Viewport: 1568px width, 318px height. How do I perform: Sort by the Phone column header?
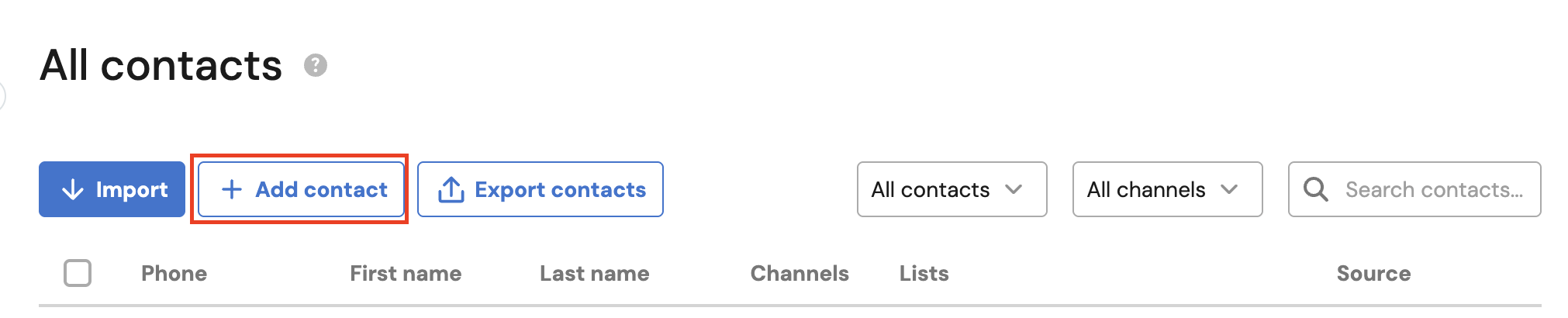click(x=174, y=273)
